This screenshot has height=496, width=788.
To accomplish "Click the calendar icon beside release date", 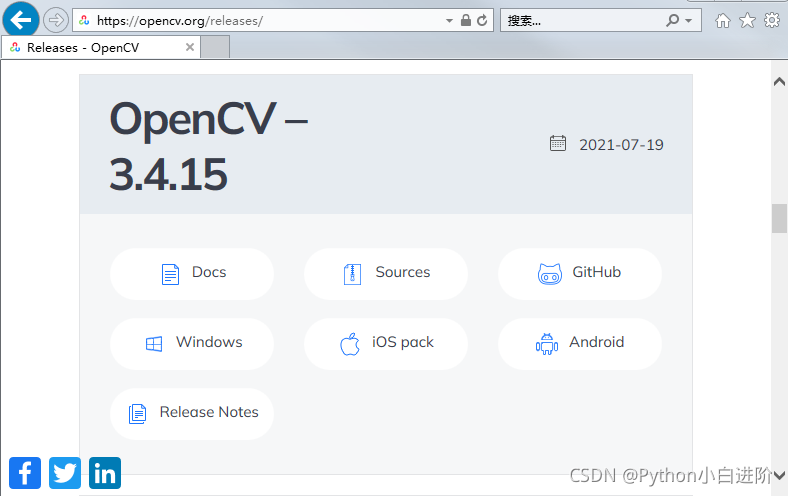I will pyautogui.click(x=558, y=143).
